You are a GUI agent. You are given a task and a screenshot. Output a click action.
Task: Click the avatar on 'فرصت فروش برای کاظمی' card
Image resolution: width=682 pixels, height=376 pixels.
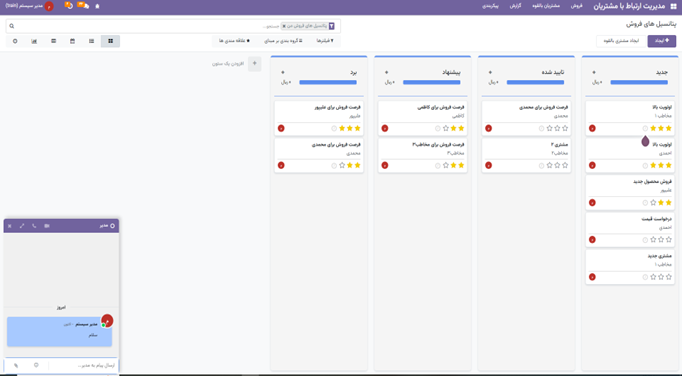click(x=384, y=128)
